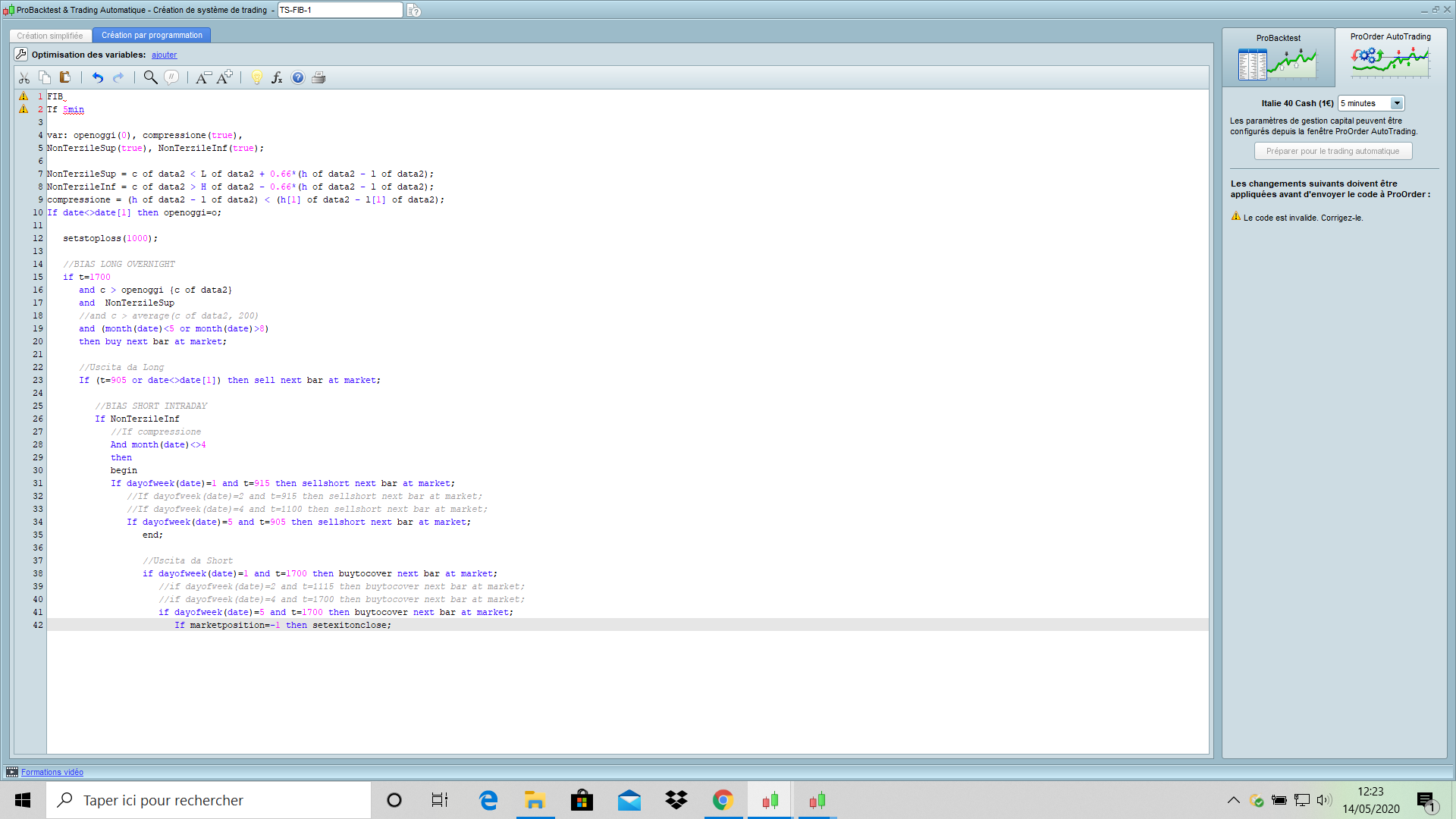Open the Formations vidéo link
1456x819 pixels.
point(52,772)
